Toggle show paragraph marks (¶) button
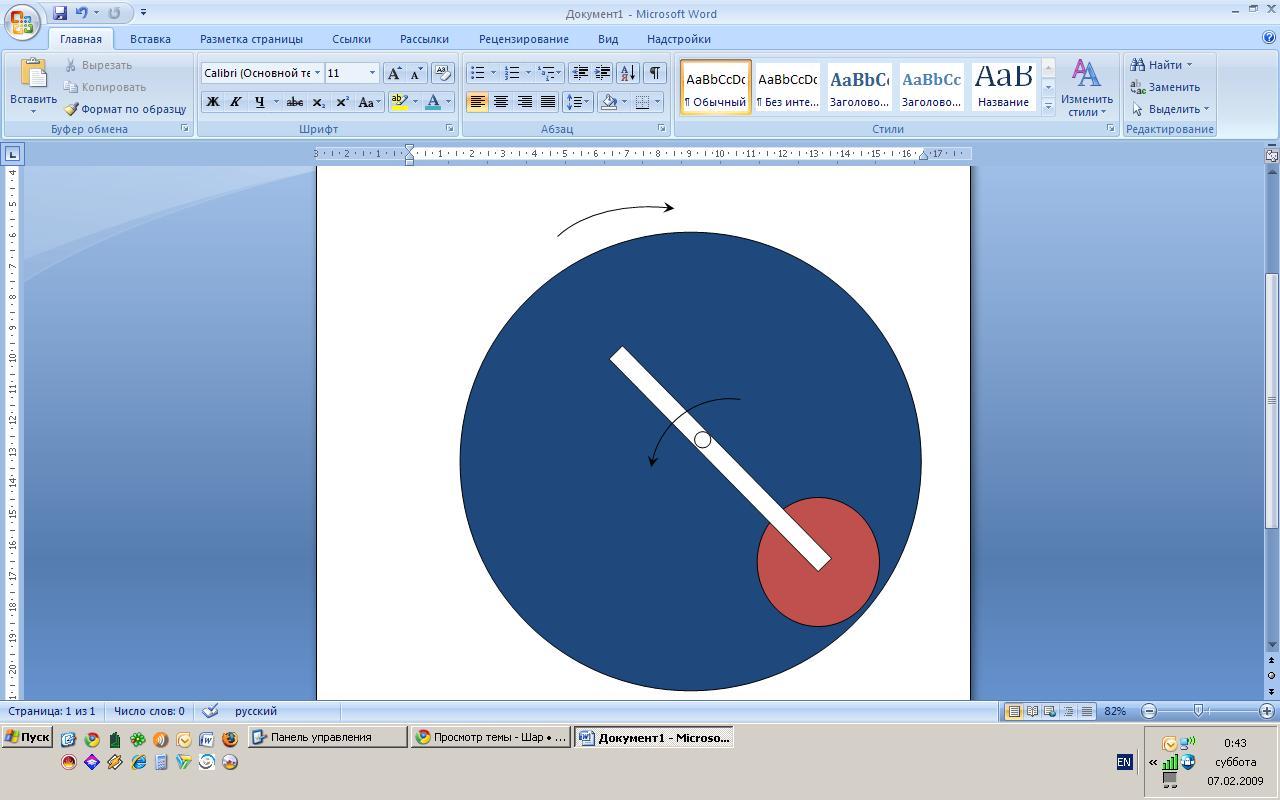The height and width of the screenshot is (800, 1280). (x=654, y=73)
